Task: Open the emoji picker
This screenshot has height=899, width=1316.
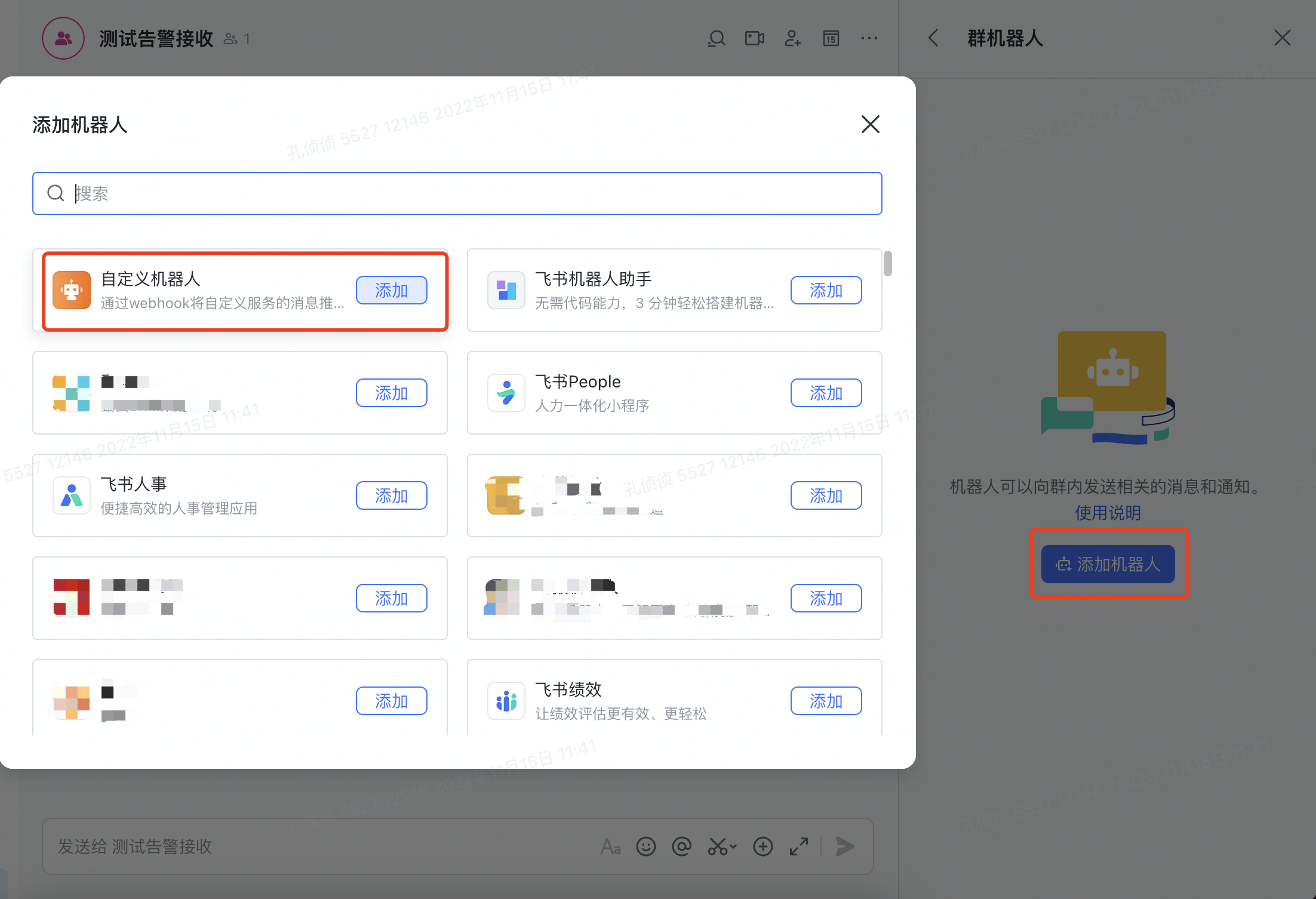Action: (x=645, y=846)
